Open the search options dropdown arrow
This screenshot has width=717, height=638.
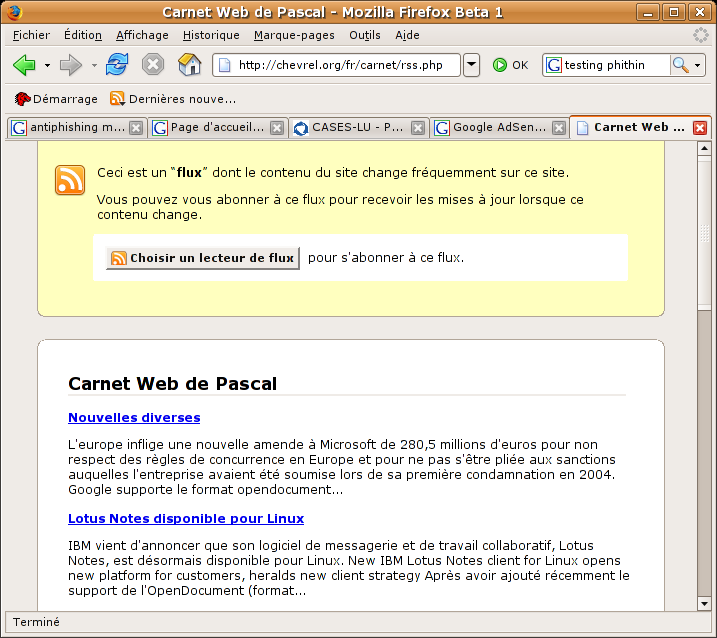point(697,65)
